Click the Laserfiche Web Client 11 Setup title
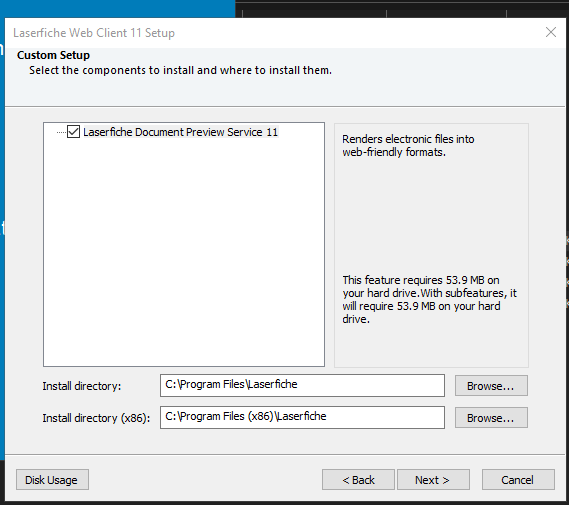The height and width of the screenshot is (505, 569). [x=94, y=33]
